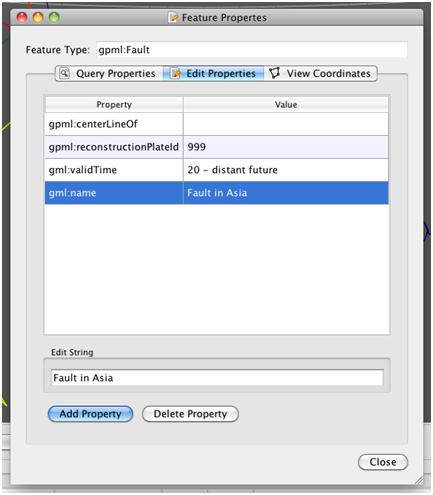Close the Feature Properties dialog

(x=383, y=462)
